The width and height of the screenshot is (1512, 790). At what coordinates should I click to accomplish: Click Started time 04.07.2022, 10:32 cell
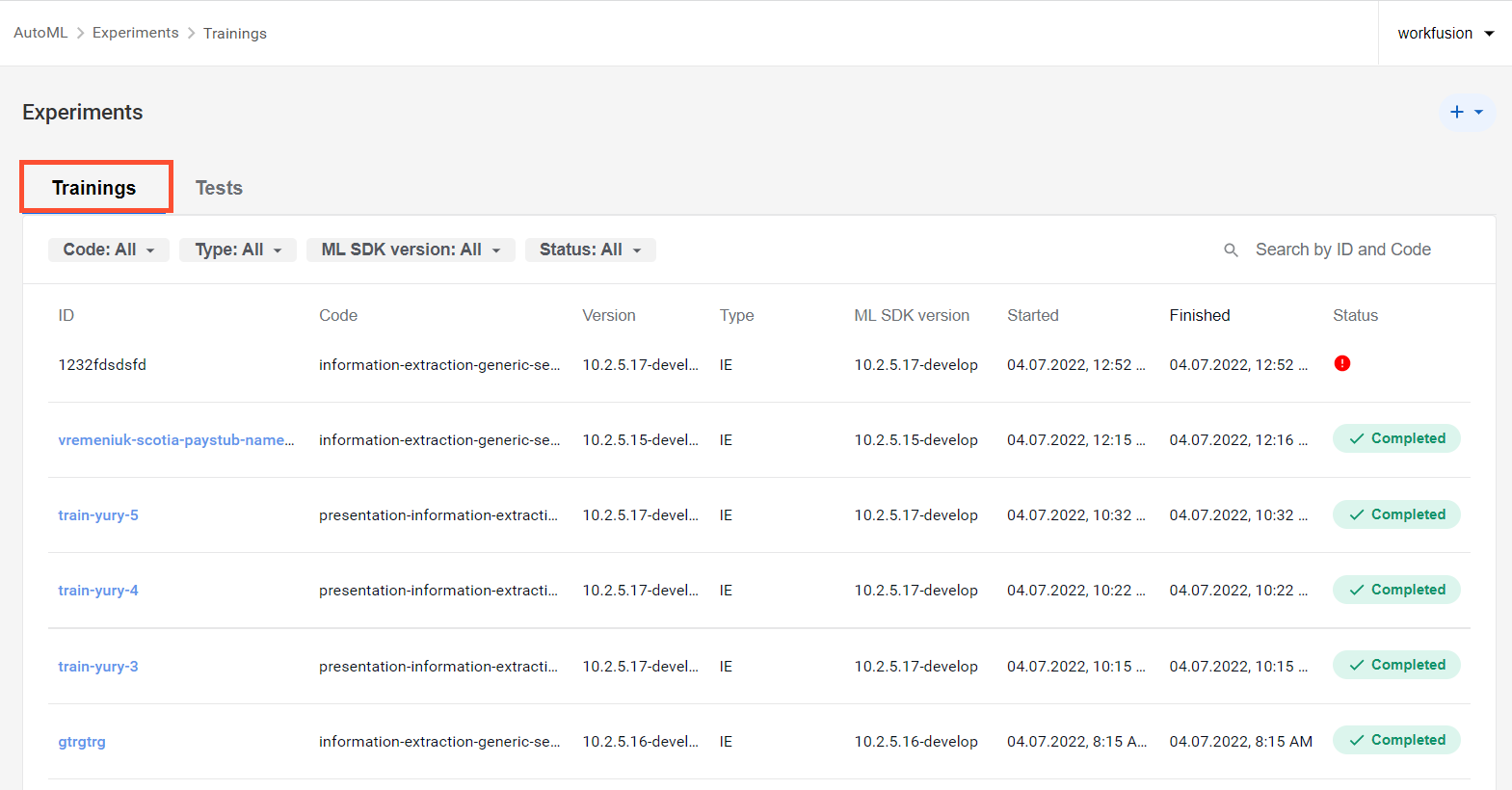tap(1076, 514)
